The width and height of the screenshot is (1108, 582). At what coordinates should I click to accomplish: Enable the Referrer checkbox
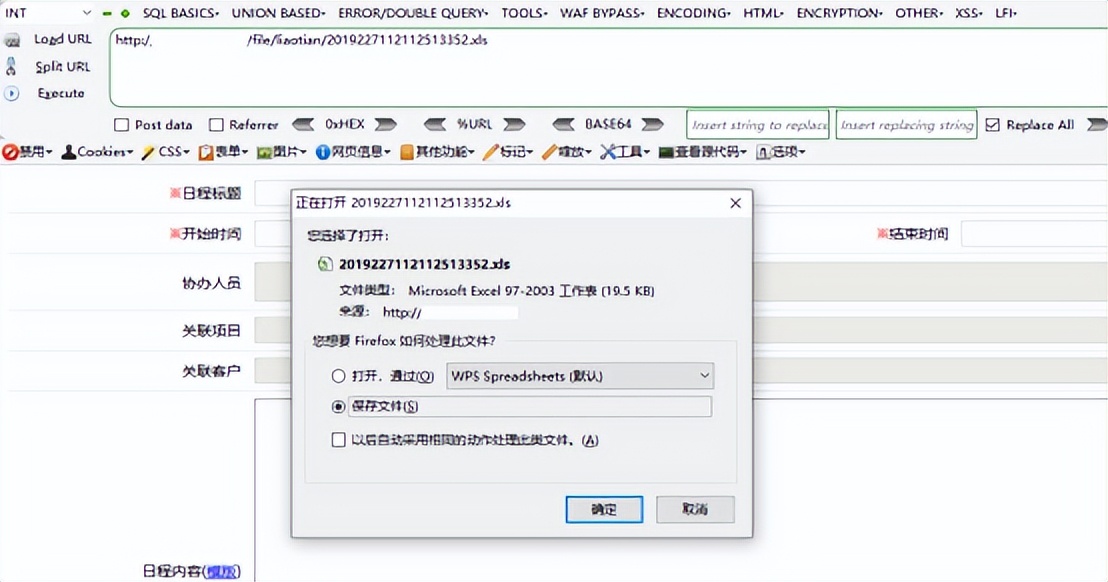(216, 125)
